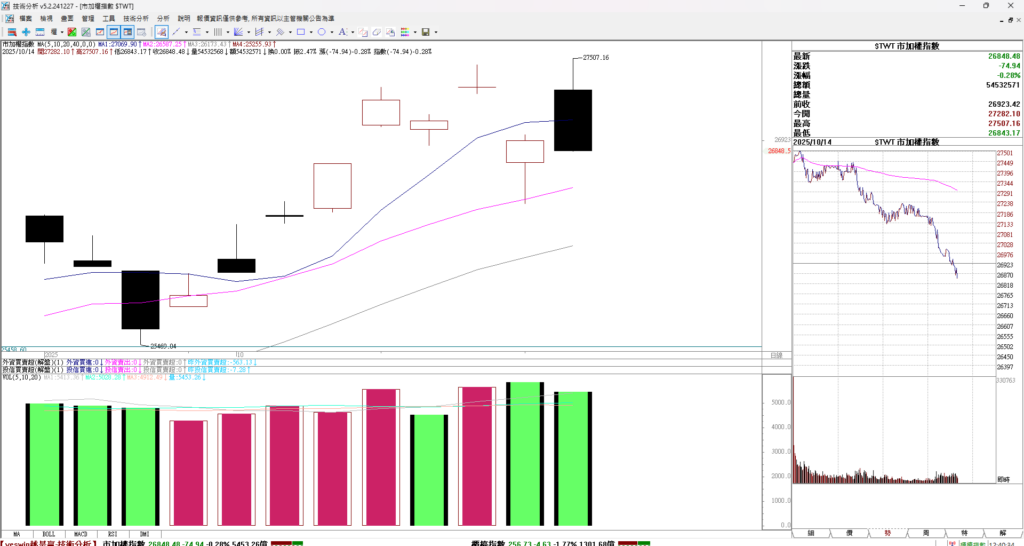
Task: Click the text annotation 'A' tool
Action: 342,32
